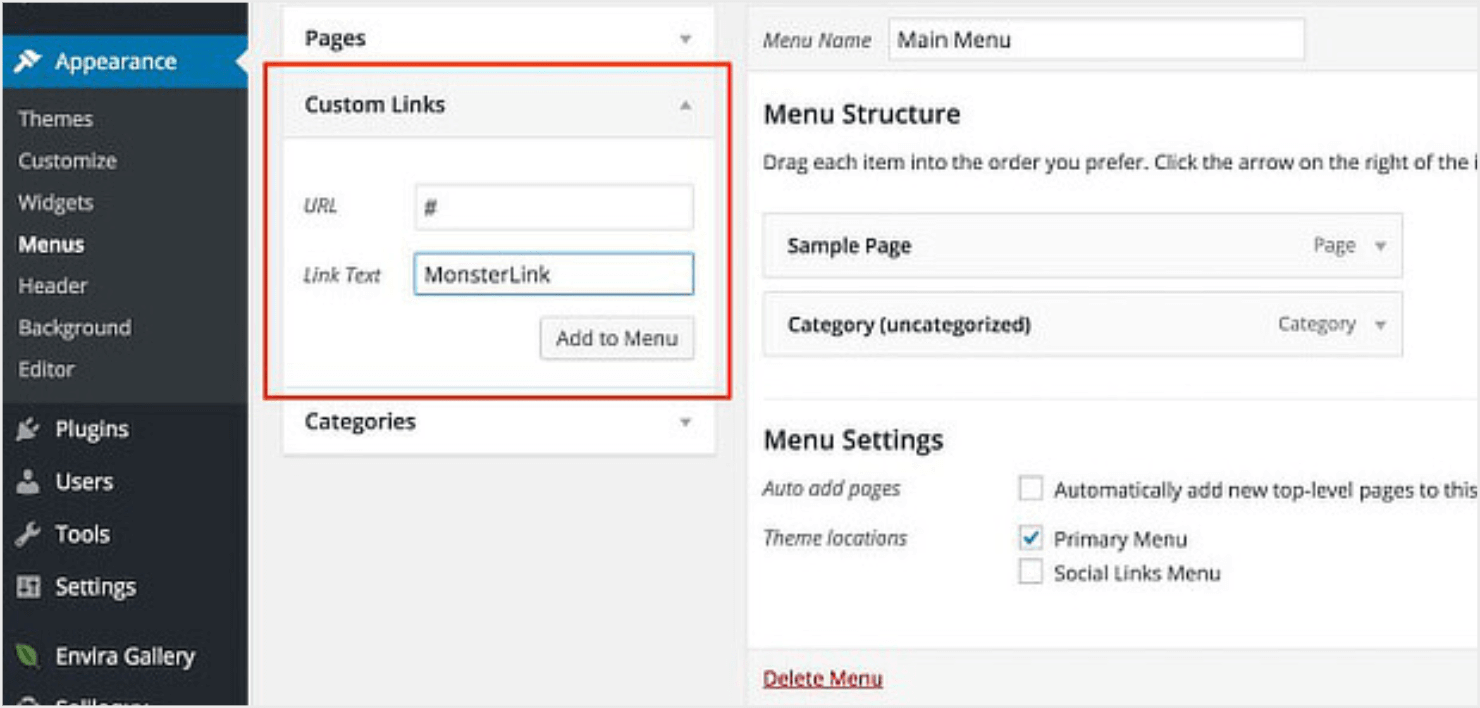Collapse the Custom Links panel arrow
This screenshot has height=708, width=1480.
(x=686, y=105)
